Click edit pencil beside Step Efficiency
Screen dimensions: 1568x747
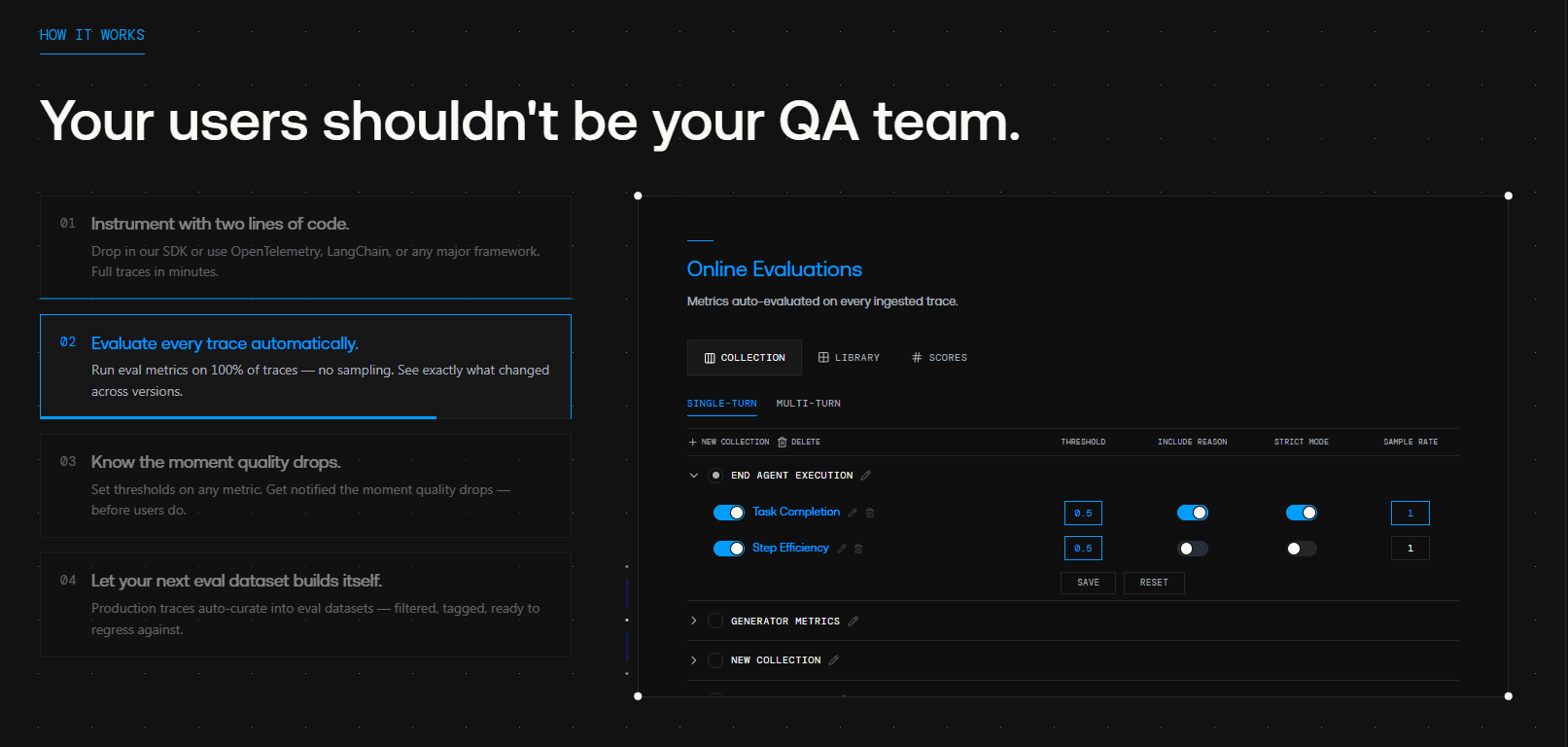(x=842, y=549)
